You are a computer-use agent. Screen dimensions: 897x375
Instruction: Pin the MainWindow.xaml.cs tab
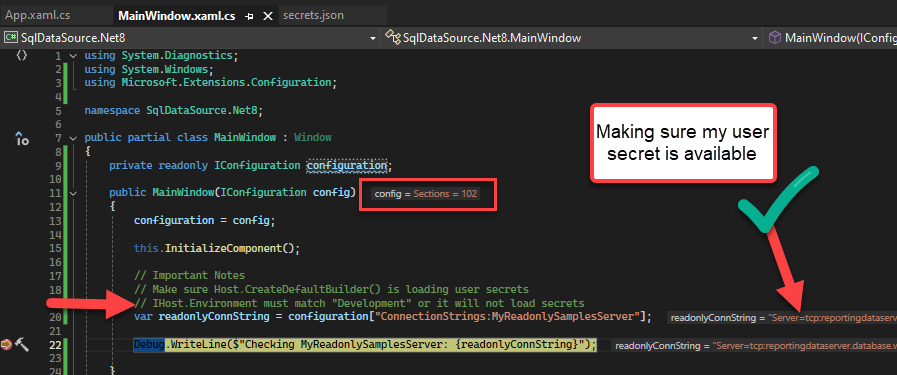pos(249,16)
